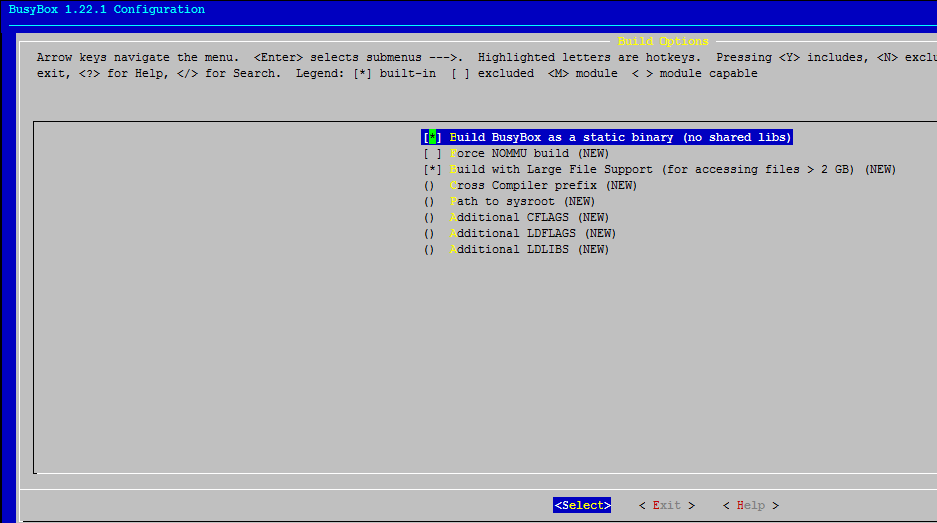Click the Exit button
Screen dimensions: 937x523
pyautogui.click(x=666, y=505)
